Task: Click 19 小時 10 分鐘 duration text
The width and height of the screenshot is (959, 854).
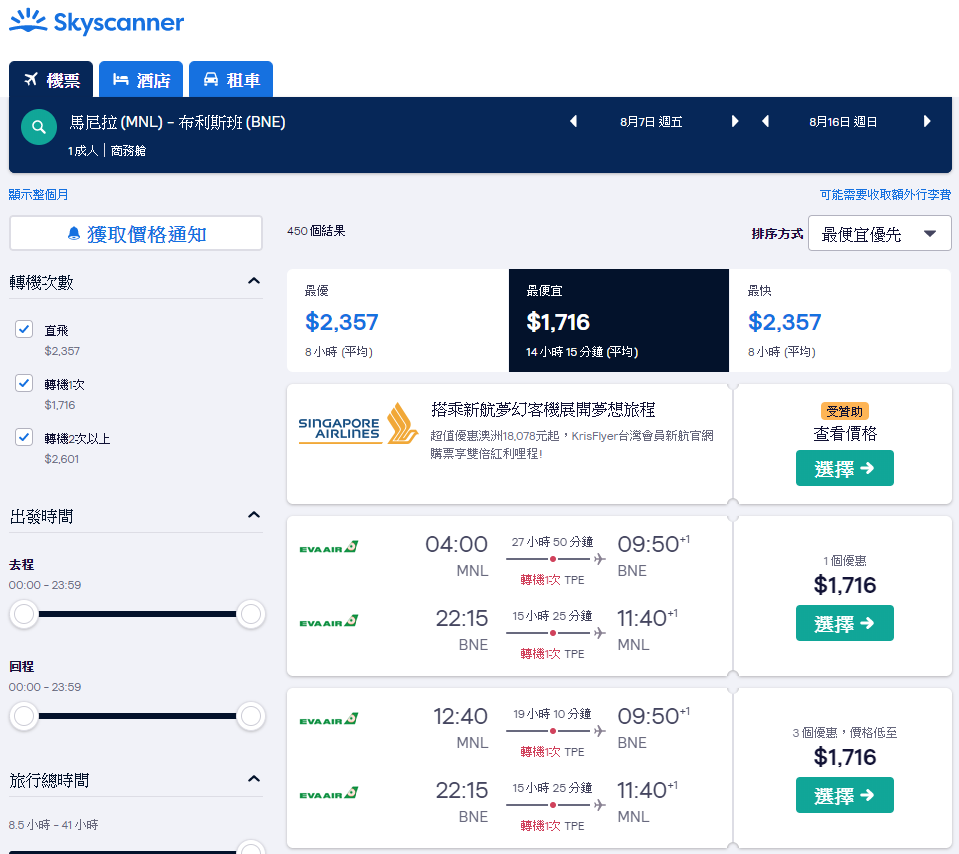Action: tap(552, 714)
